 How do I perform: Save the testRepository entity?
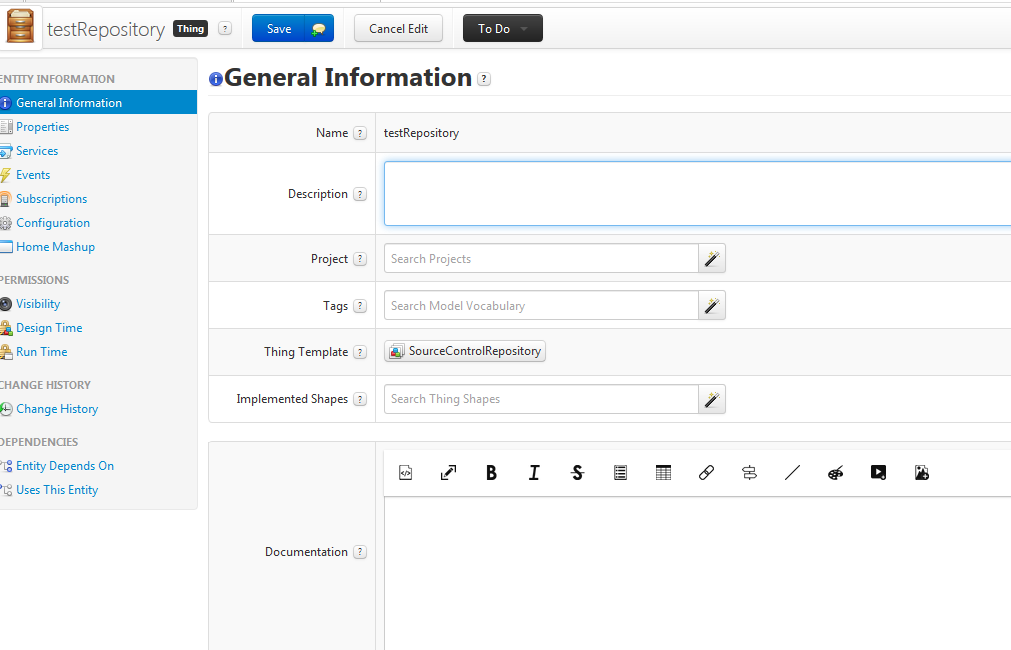tap(279, 28)
